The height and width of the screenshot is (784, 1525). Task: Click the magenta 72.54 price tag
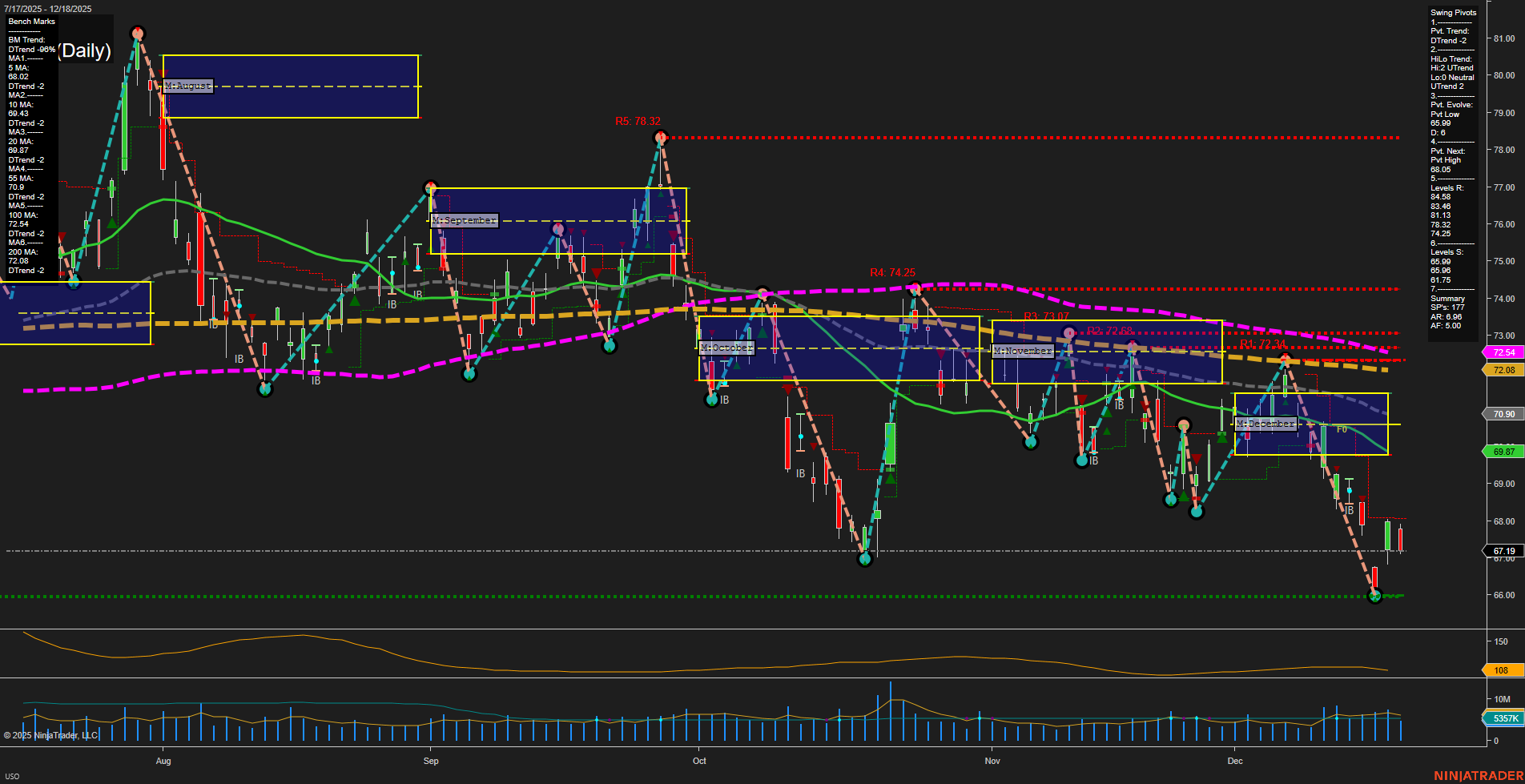click(1503, 352)
